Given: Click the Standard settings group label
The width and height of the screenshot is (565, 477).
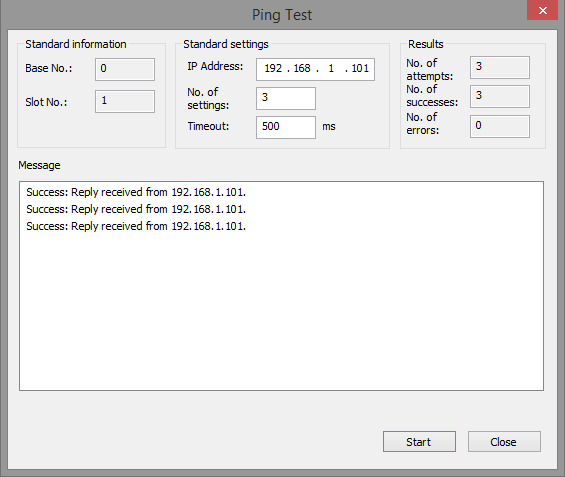Looking at the screenshot, I should [x=226, y=44].
